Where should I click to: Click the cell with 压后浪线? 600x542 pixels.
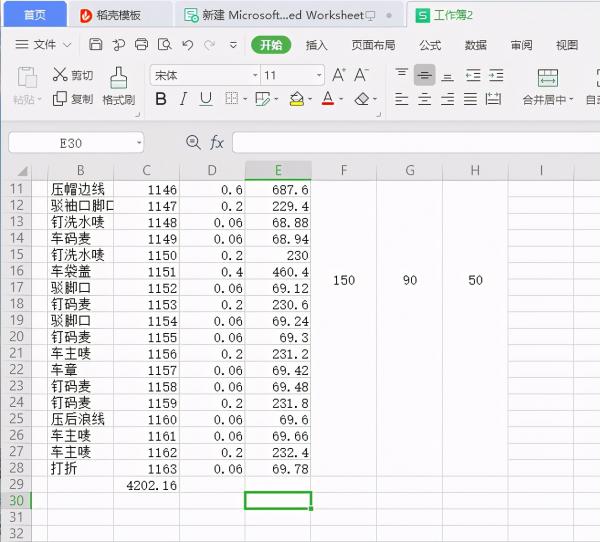[80, 419]
